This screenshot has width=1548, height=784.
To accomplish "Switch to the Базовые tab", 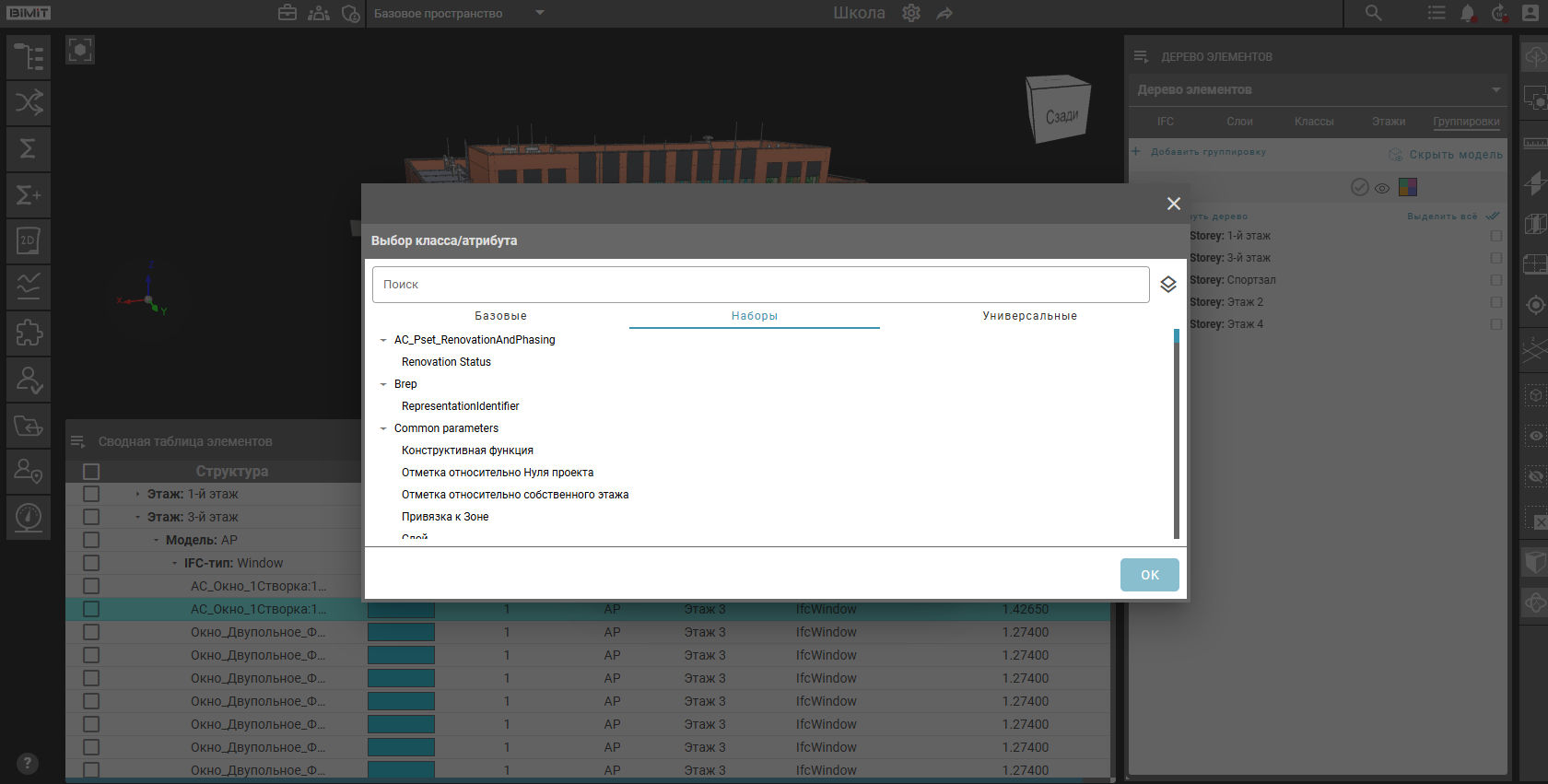I will click(500, 316).
